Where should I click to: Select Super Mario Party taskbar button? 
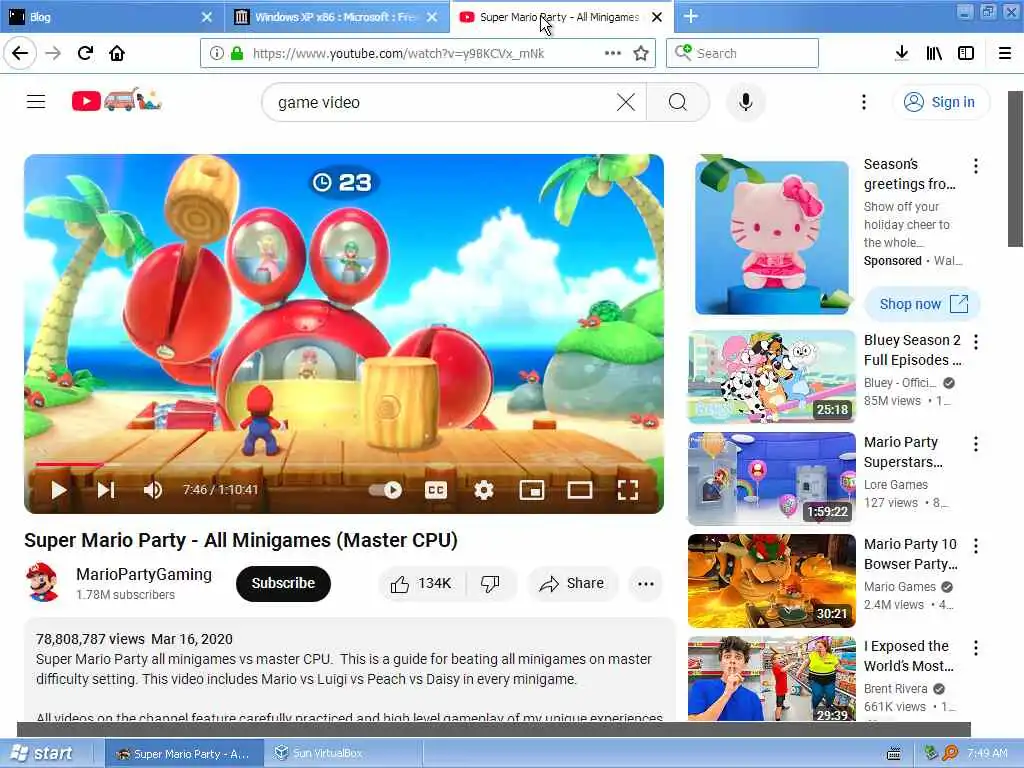[x=184, y=754]
